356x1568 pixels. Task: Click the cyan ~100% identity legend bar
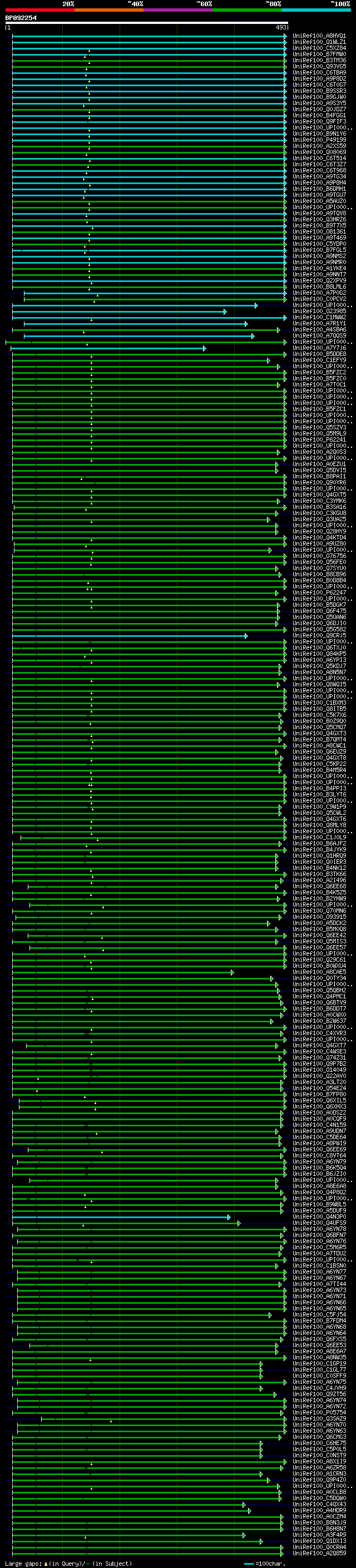316,10
